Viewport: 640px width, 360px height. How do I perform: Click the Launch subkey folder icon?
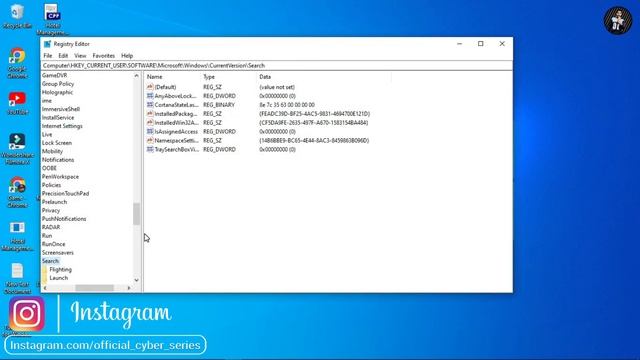pyautogui.click(x=45, y=278)
